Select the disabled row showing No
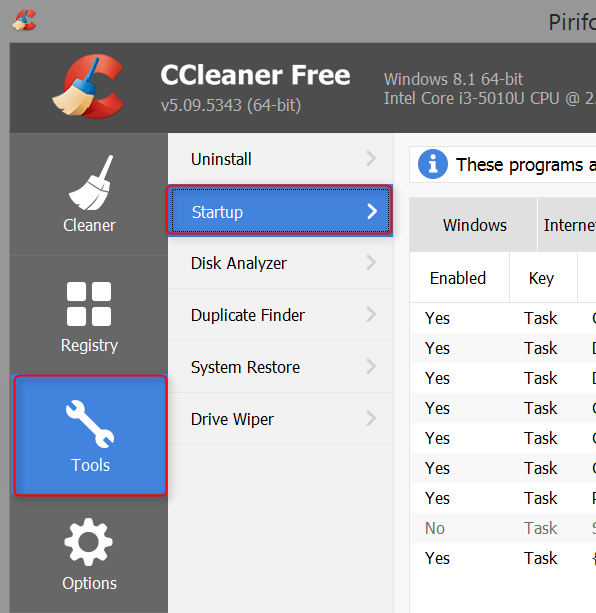The width and height of the screenshot is (596, 613). pos(503,528)
